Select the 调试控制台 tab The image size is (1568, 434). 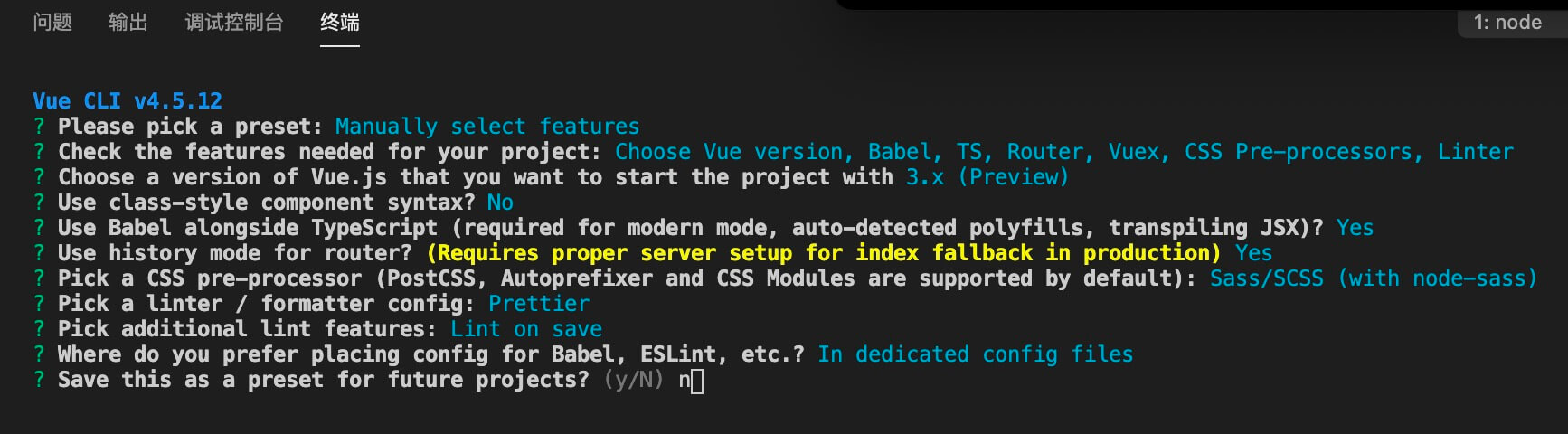[x=234, y=23]
